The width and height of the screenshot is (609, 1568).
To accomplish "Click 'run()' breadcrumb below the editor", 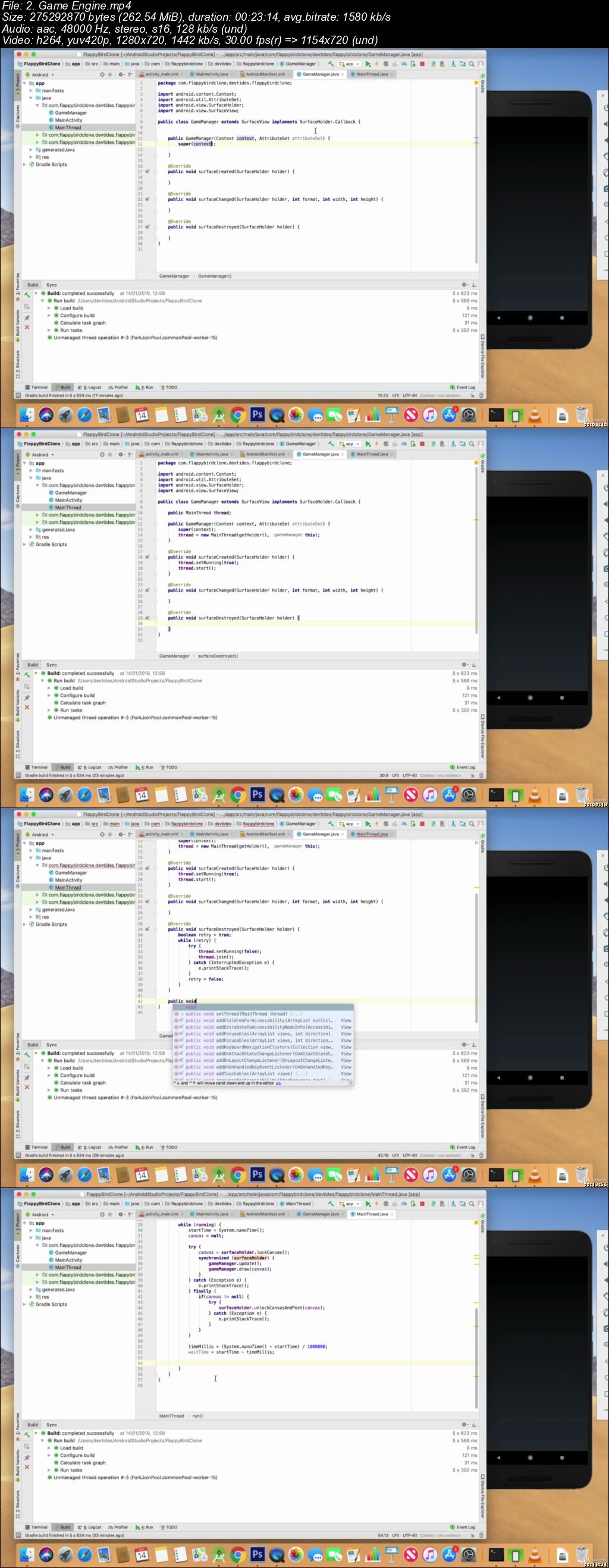I will pos(198,1416).
